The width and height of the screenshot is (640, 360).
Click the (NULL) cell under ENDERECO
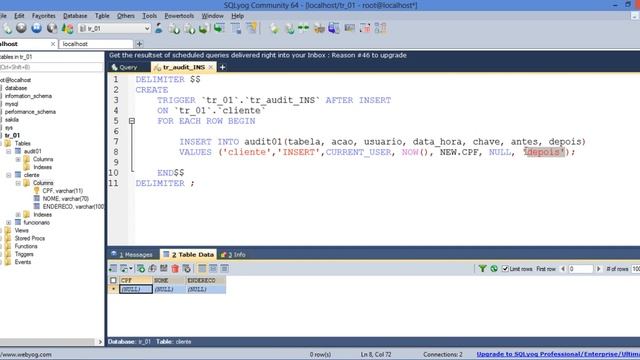click(205, 289)
